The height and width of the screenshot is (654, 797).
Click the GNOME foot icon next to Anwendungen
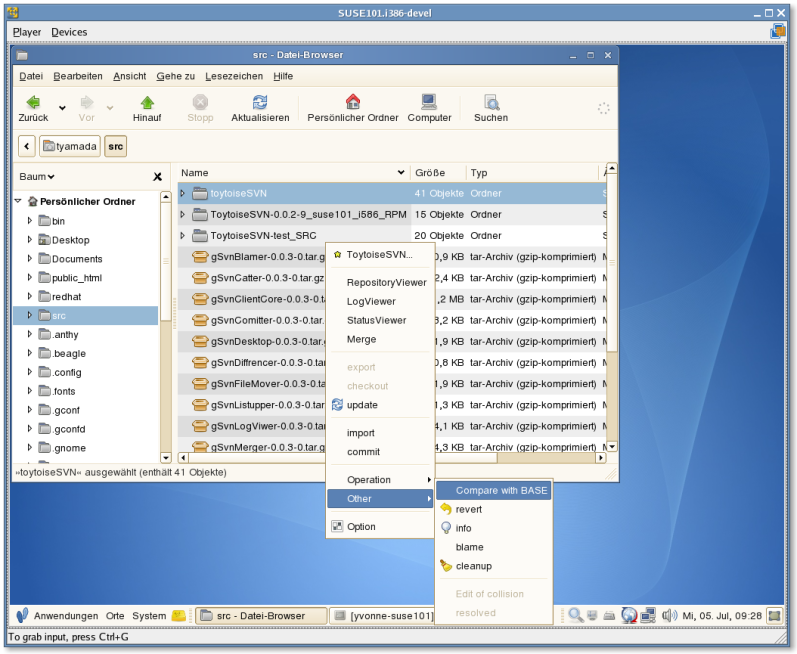(22, 615)
